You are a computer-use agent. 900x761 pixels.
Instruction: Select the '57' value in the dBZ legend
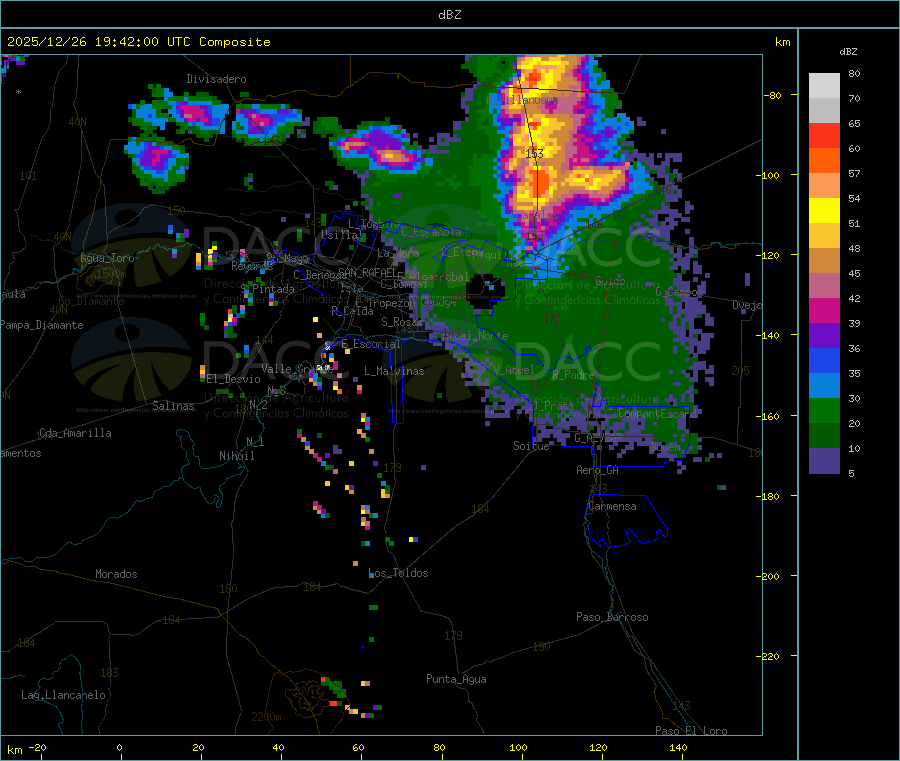[854, 173]
